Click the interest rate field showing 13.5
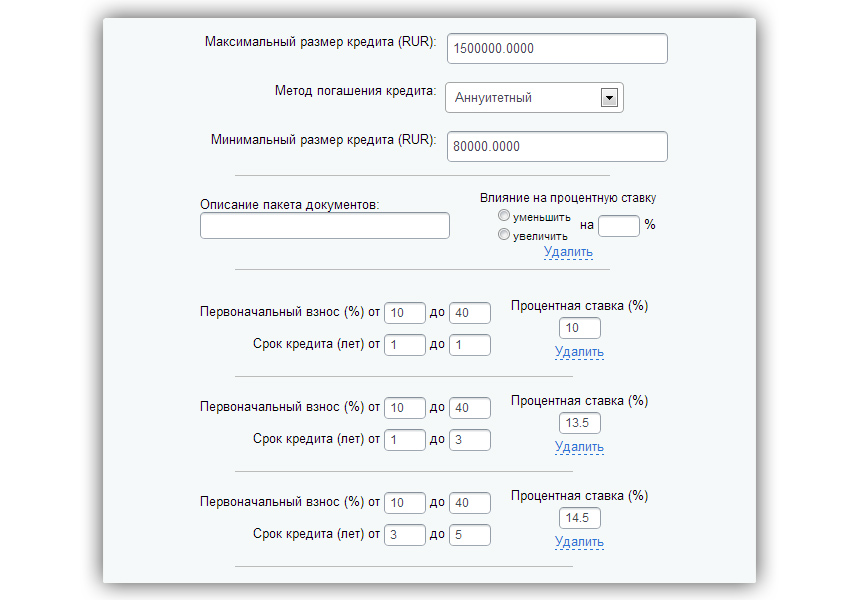859x600 pixels. pos(580,423)
